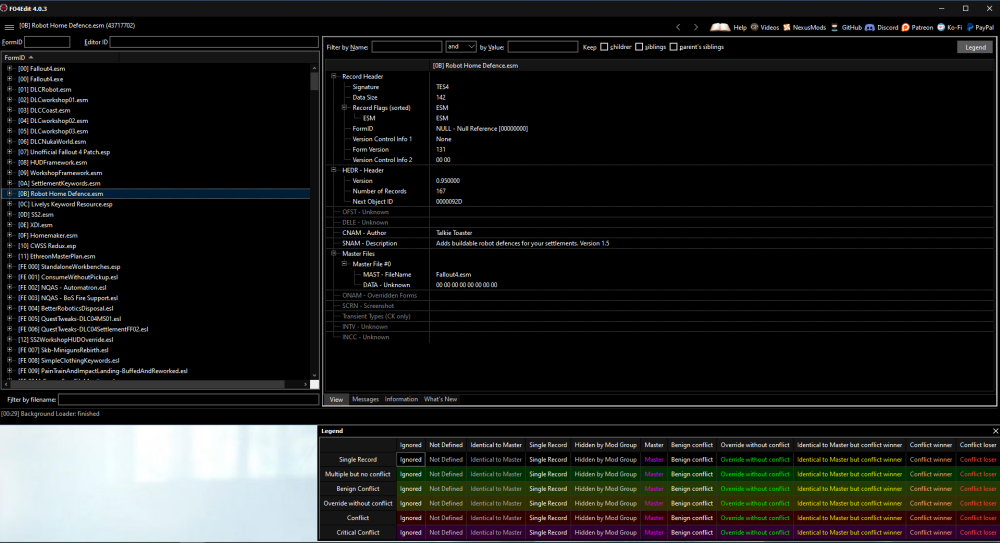The width and height of the screenshot is (1000, 543).
Task: Collapse the Master Files node
Action: pyautogui.click(x=334, y=253)
